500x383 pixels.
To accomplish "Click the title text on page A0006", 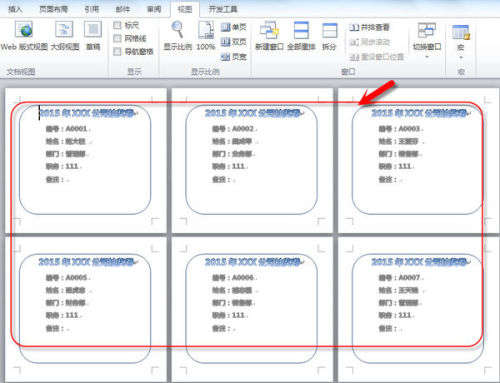I will click(x=253, y=262).
